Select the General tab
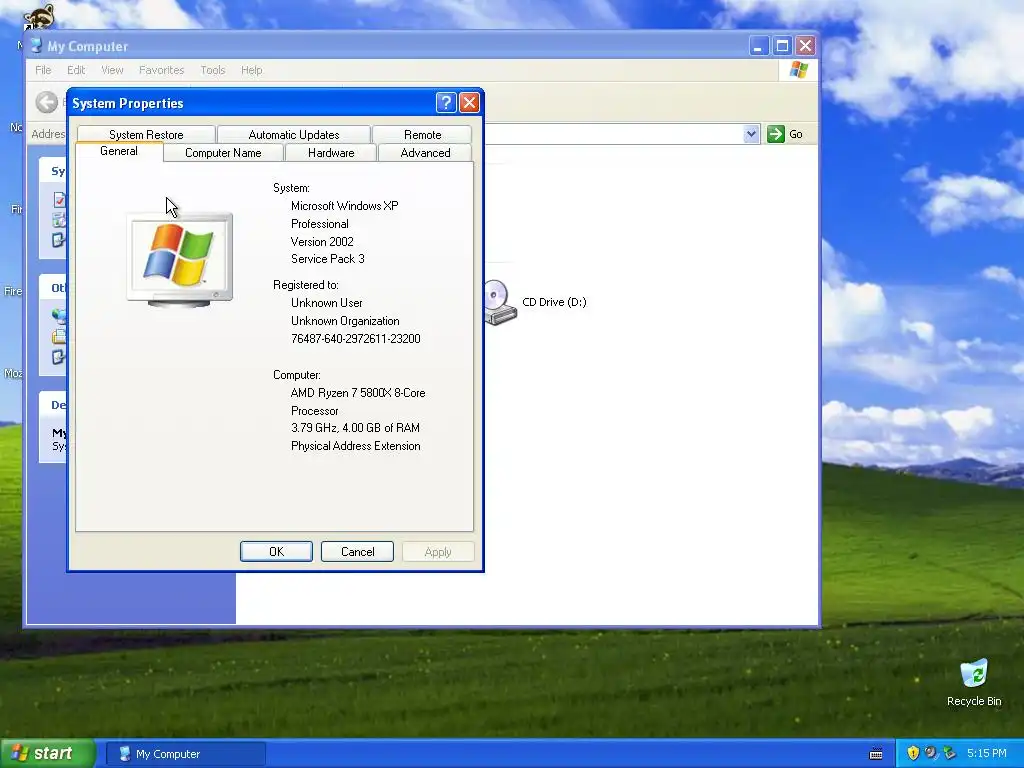 pyautogui.click(x=119, y=151)
